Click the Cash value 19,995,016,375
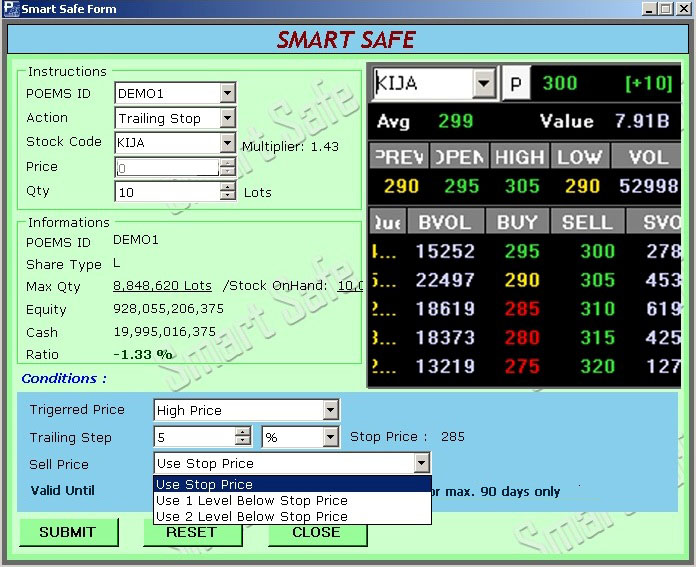 [165, 331]
